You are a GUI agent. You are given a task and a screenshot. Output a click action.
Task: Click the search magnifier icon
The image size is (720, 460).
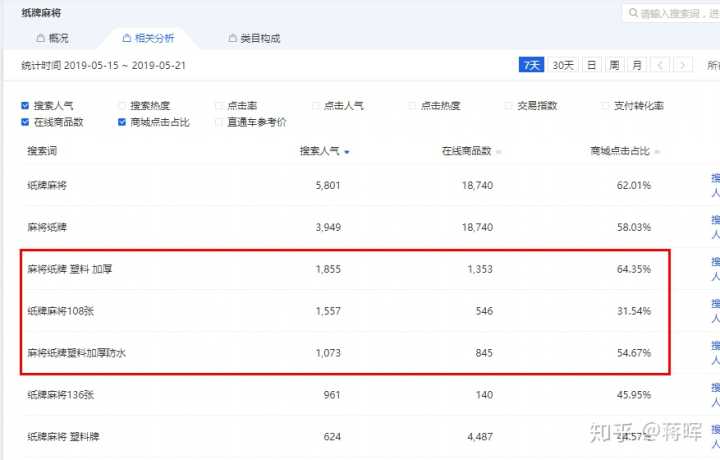click(x=632, y=13)
